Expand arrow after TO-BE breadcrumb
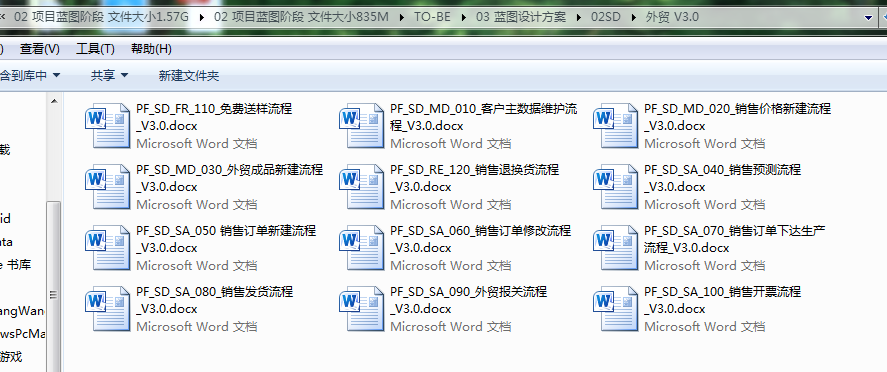 (x=464, y=18)
